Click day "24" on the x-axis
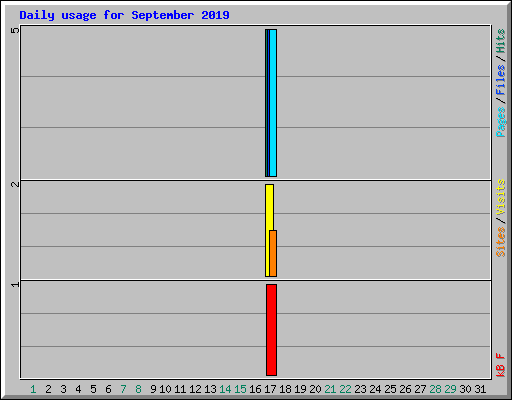 tap(375, 389)
